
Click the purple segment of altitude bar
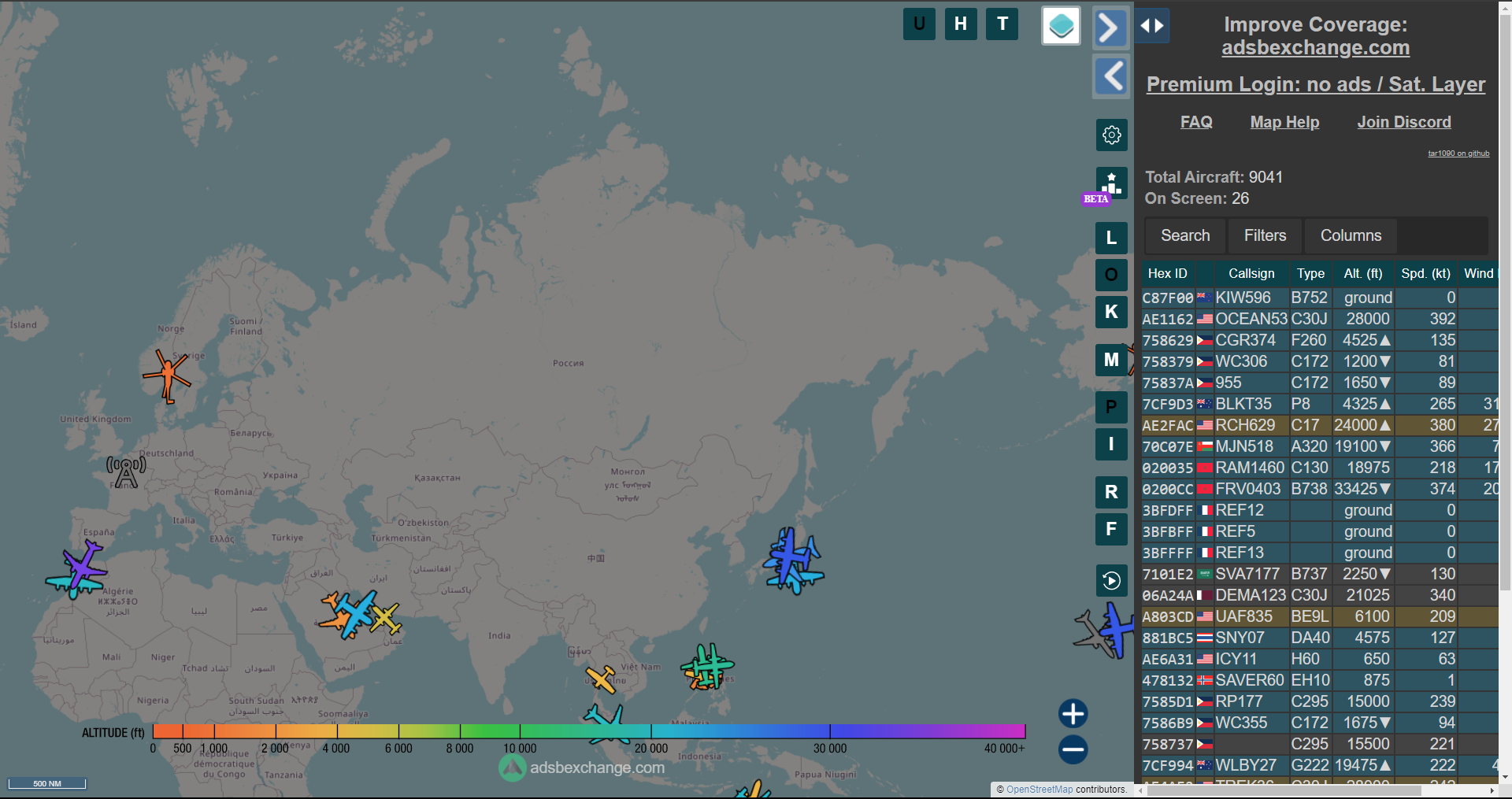[929, 731]
